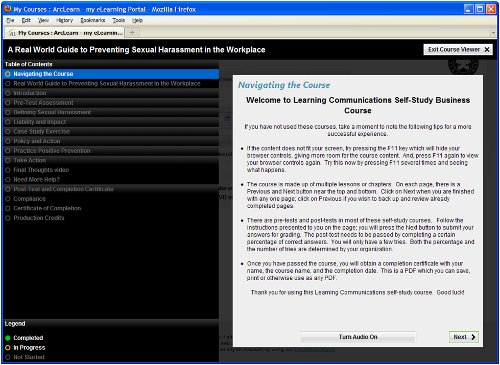Image resolution: width=500 pixels, height=365 pixels.
Task: Click status circle beside Take Action
Action: pos(8,160)
